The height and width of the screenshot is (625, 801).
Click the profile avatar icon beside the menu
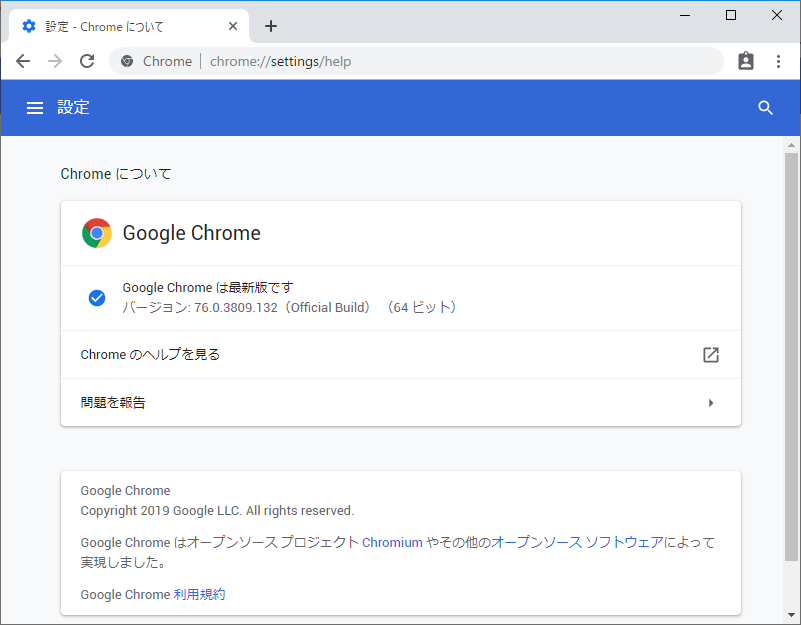pos(745,61)
